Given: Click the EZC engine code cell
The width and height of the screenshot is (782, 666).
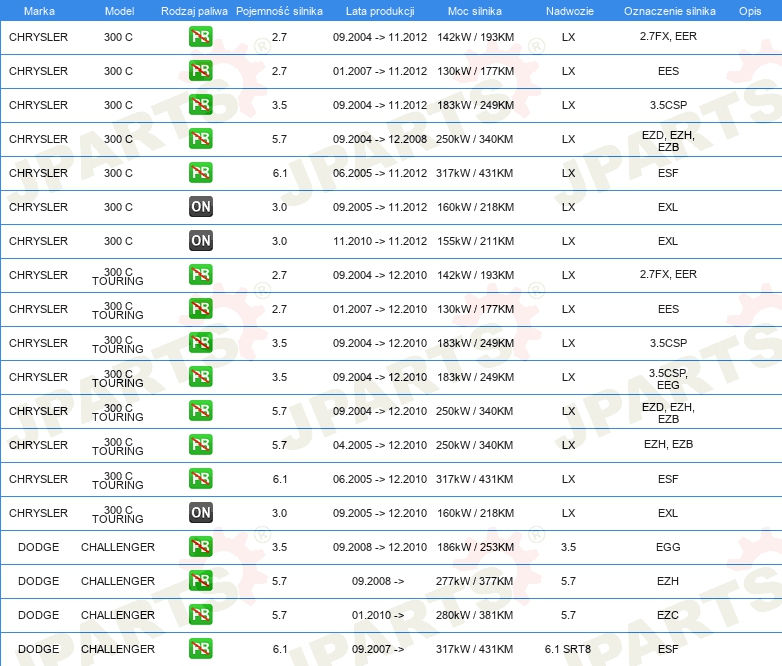Looking at the screenshot, I should 668,615.
